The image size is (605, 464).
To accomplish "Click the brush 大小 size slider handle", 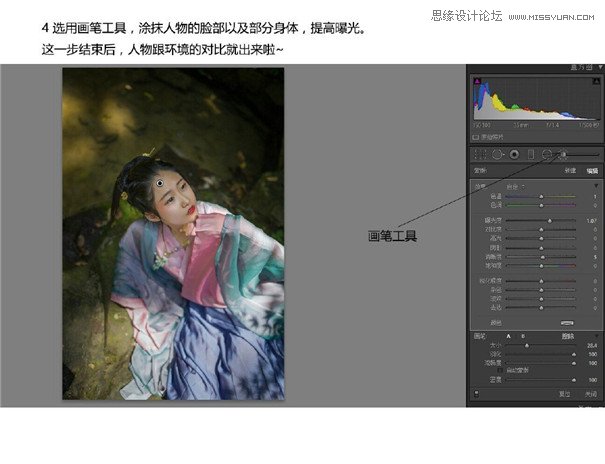I will pyautogui.click(x=526, y=346).
